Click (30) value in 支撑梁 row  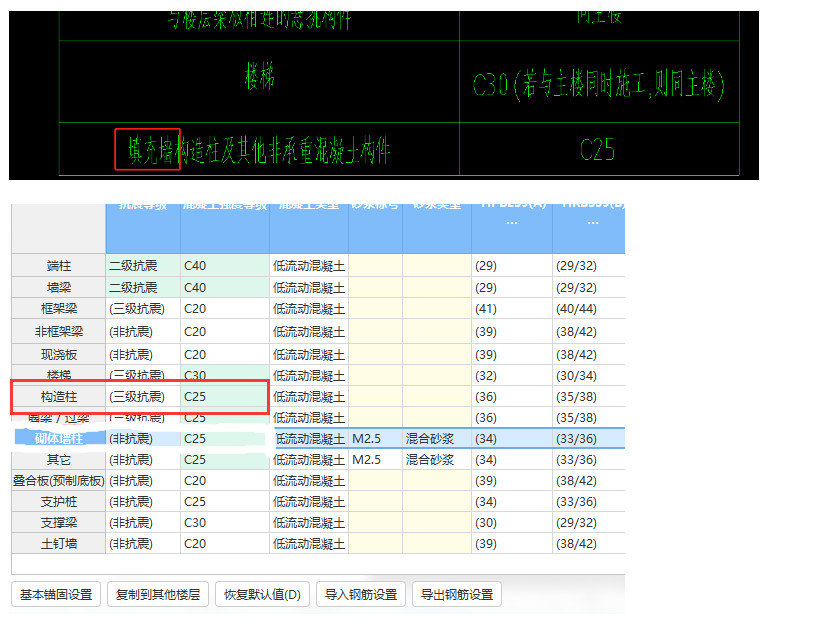pyautogui.click(x=512, y=523)
